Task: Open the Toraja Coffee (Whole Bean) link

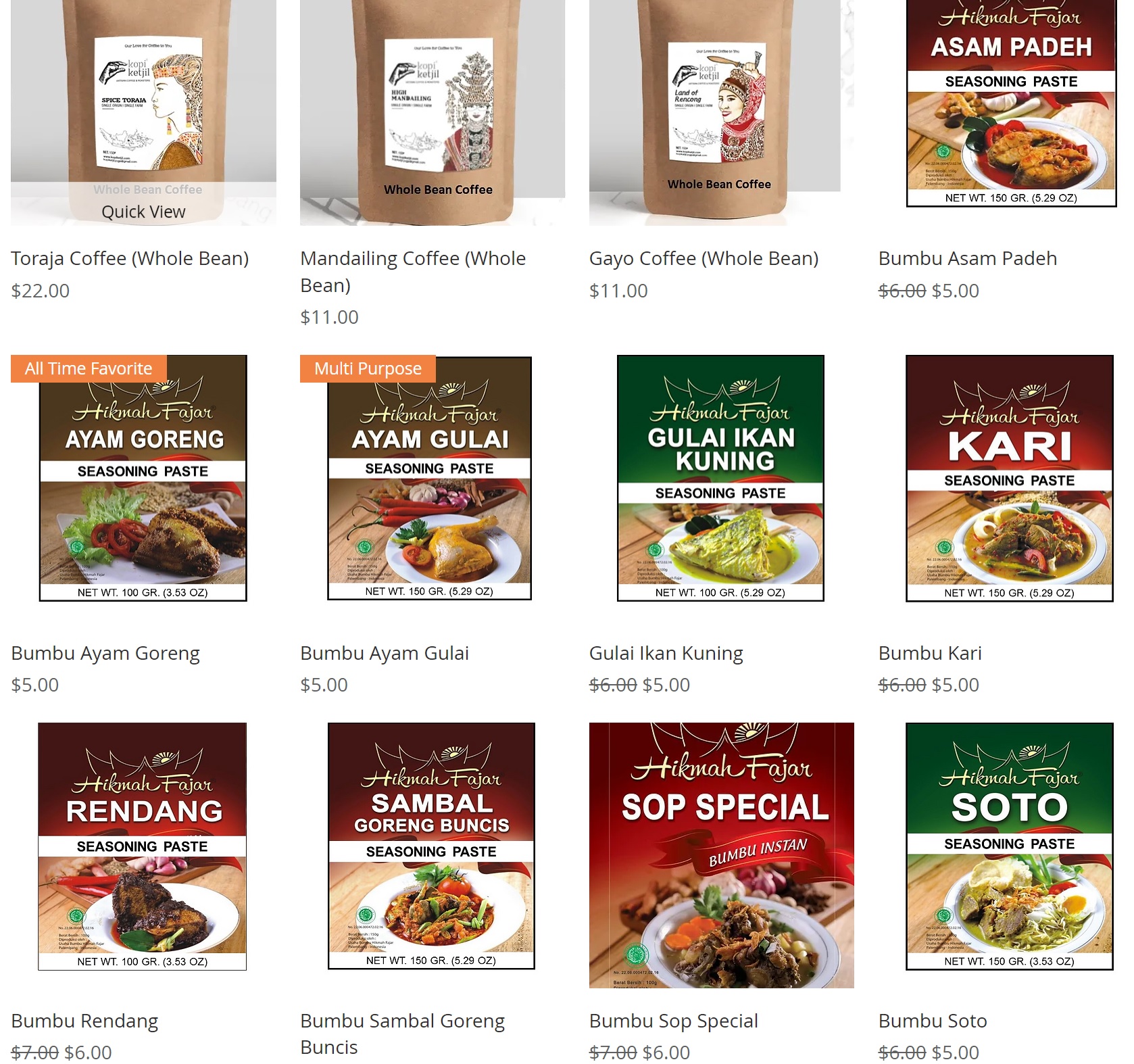Action: coord(130,258)
